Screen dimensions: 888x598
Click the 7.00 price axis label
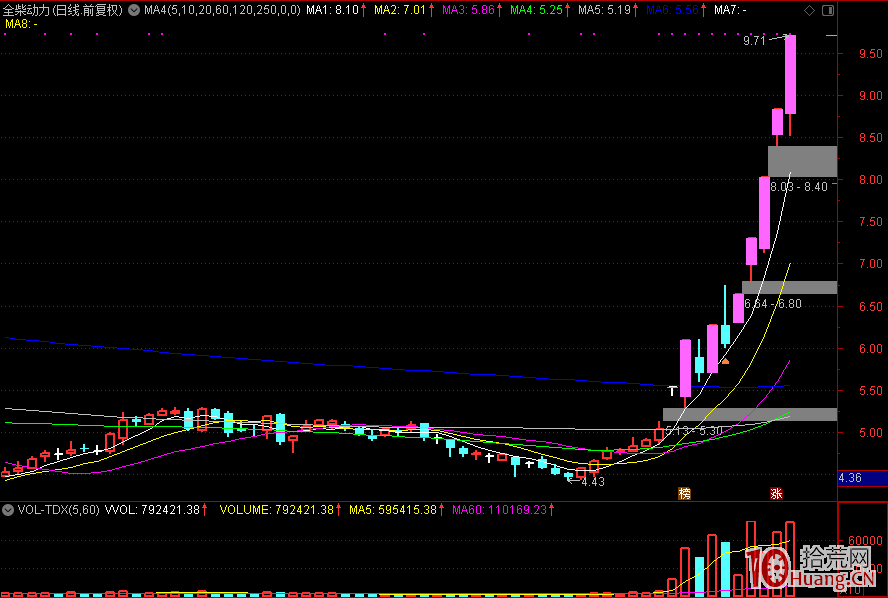(x=870, y=264)
